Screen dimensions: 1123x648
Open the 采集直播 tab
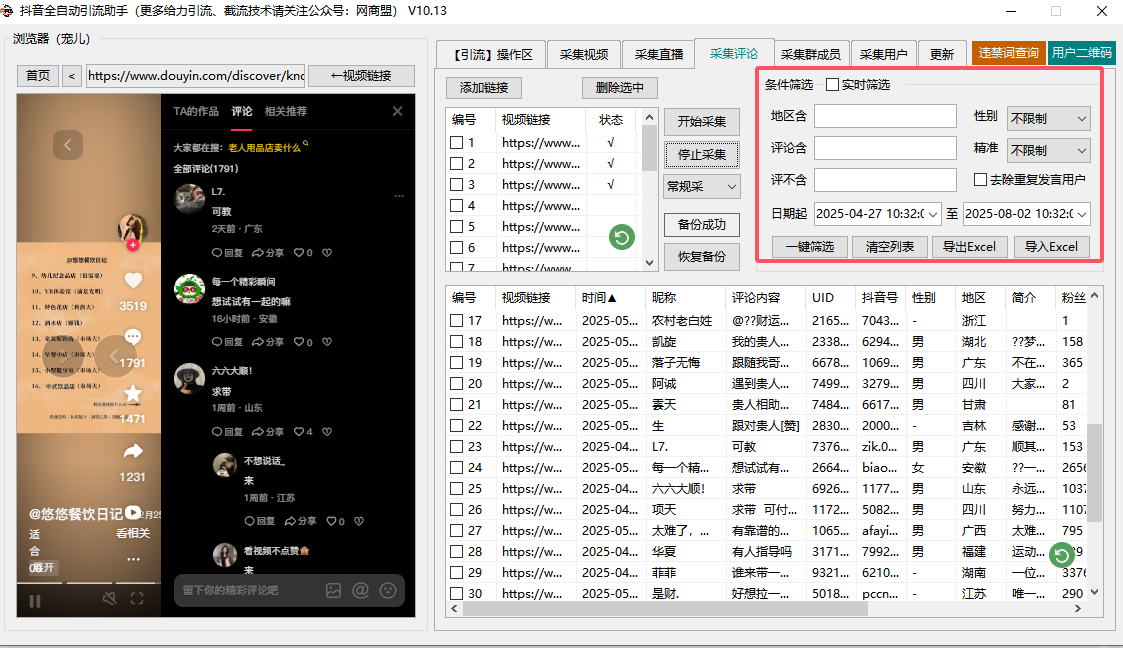pos(658,54)
